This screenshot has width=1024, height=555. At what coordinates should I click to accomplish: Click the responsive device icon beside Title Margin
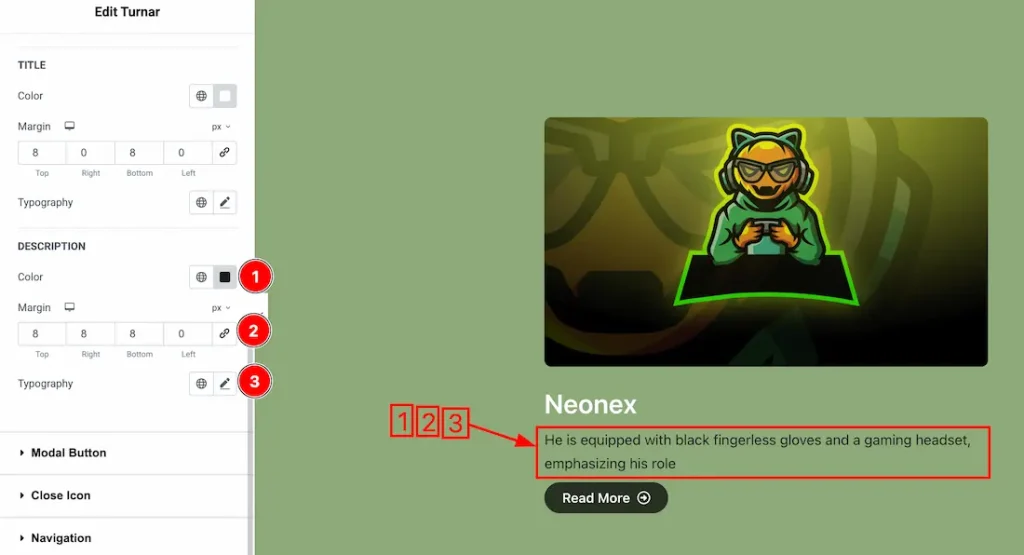[69, 126]
